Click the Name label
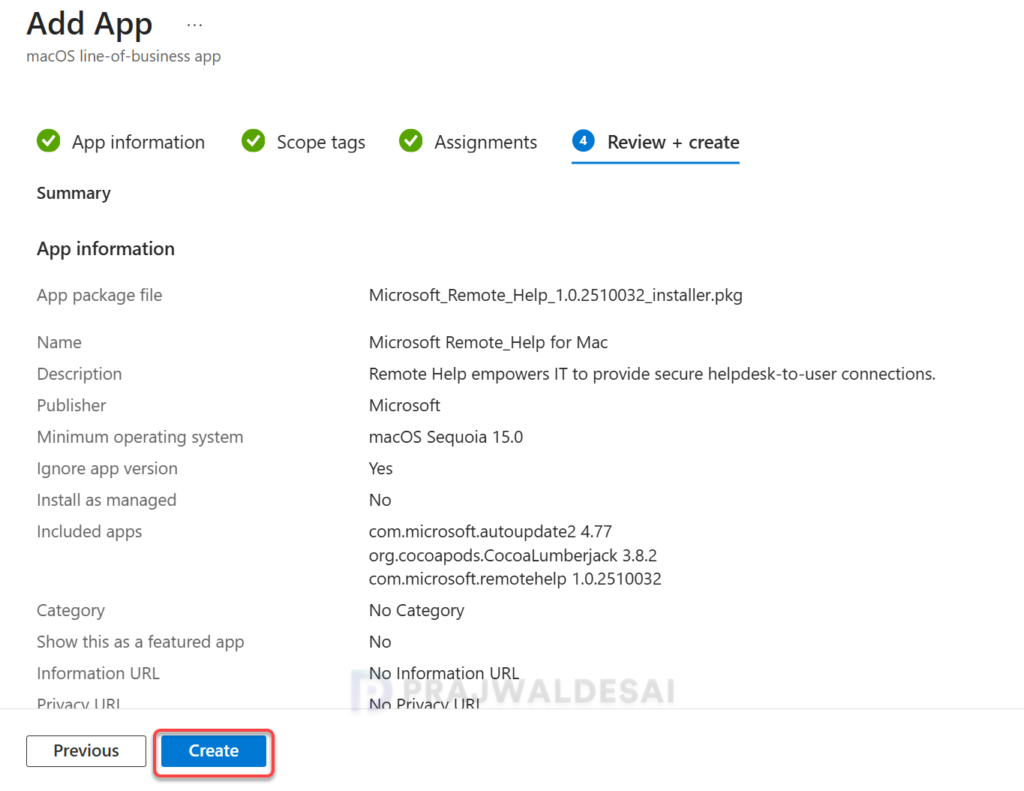Image resolution: width=1024 pixels, height=791 pixels. tap(59, 342)
